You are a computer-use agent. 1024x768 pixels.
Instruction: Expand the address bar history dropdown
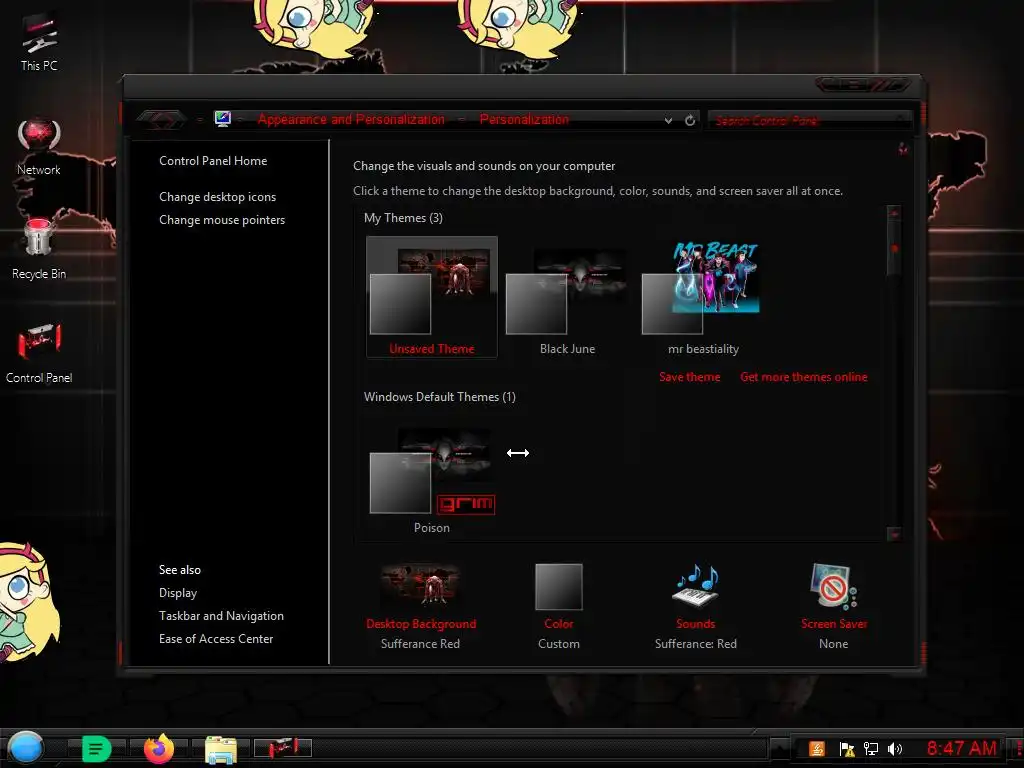(668, 120)
